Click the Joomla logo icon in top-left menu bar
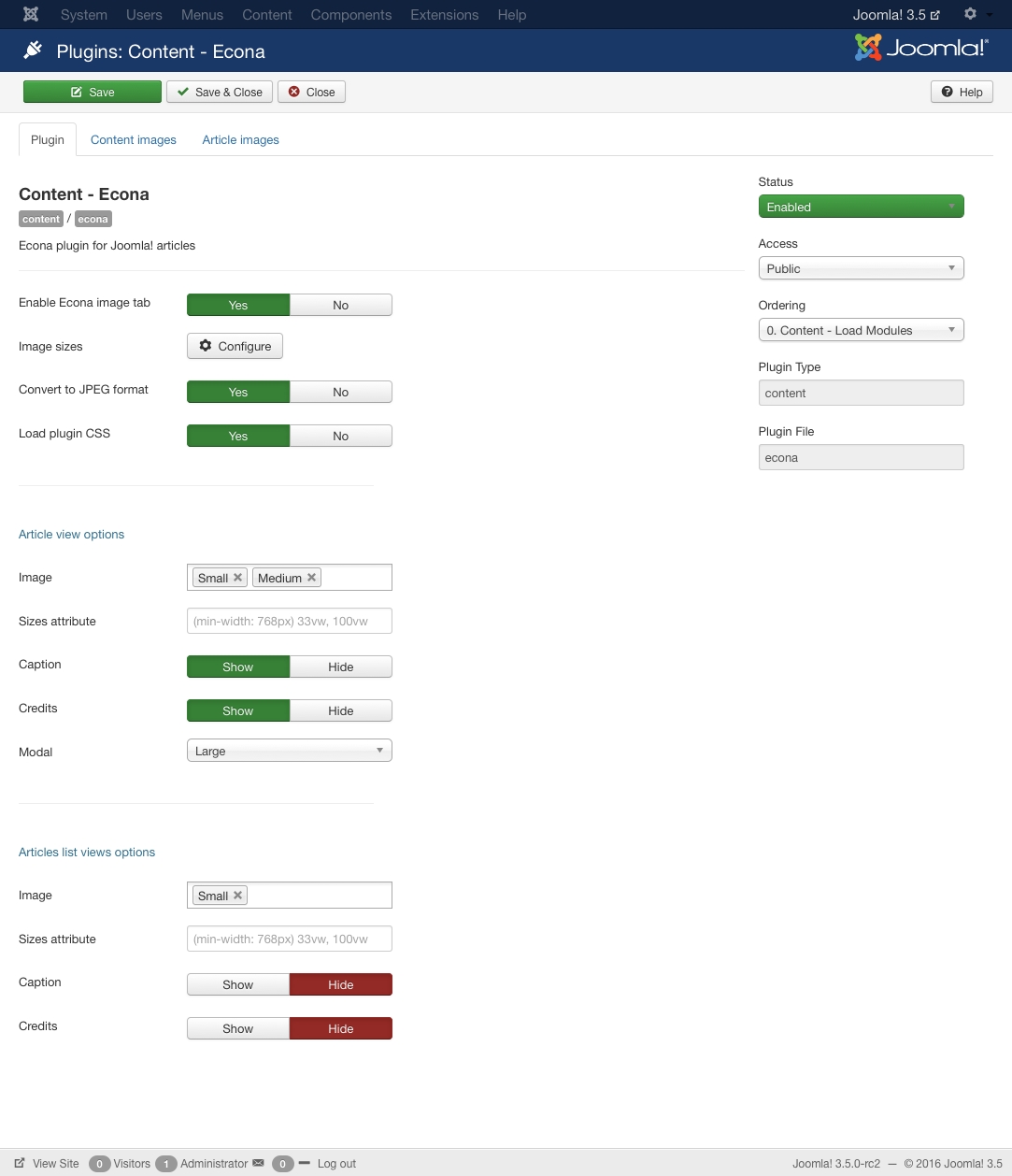1012x1176 pixels. tap(31, 15)
